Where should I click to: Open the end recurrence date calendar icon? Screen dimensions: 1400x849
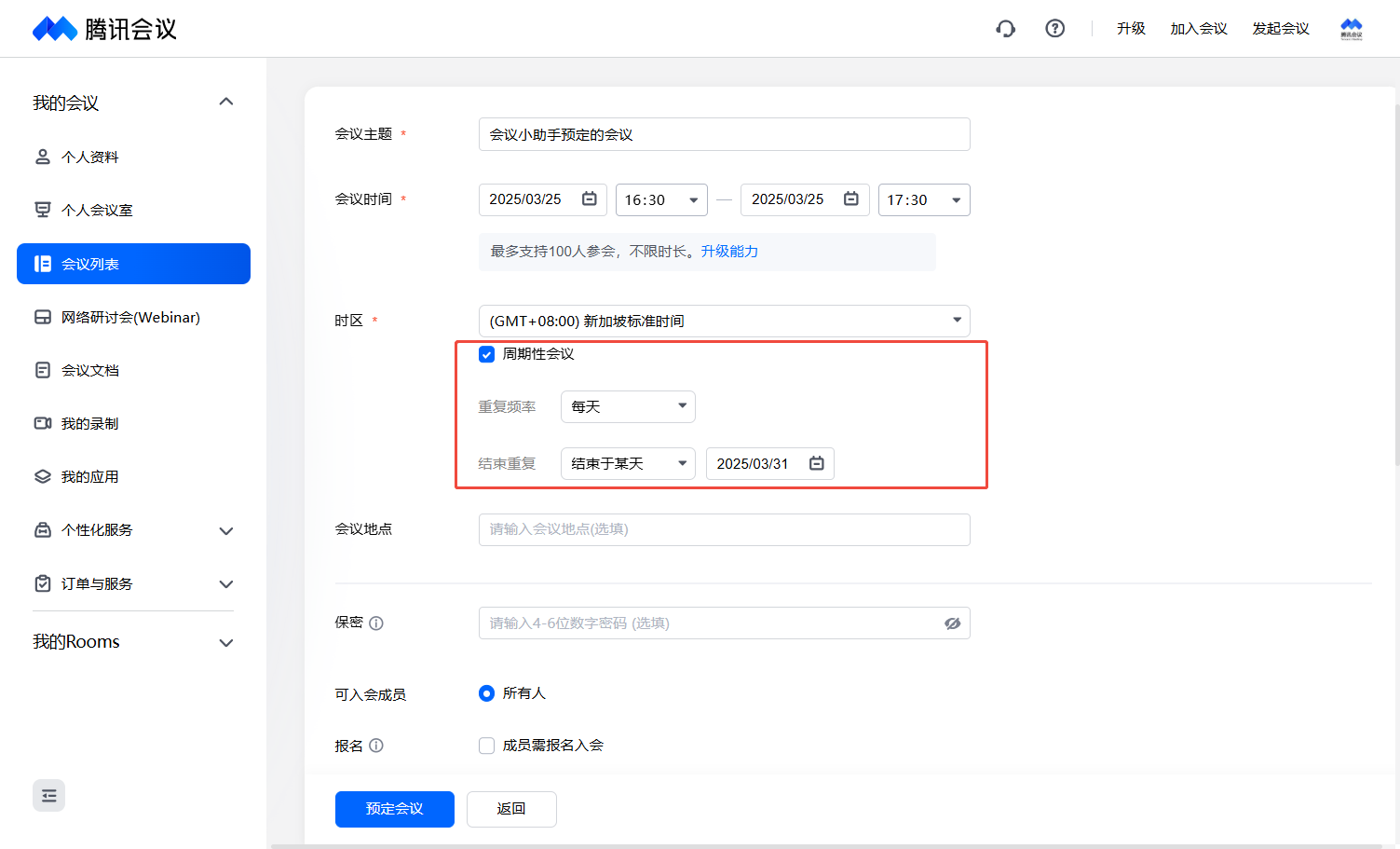(816, 463)
